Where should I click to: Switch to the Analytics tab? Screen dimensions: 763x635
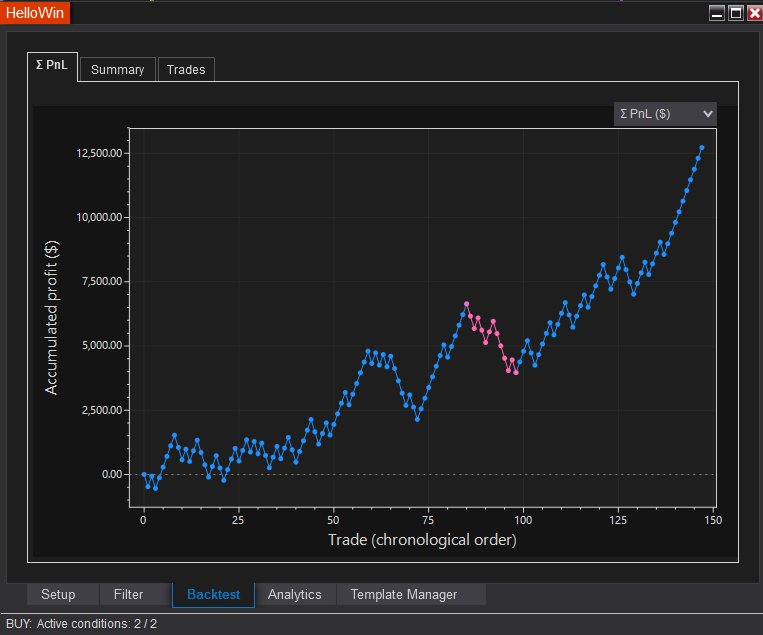(295, 594)
